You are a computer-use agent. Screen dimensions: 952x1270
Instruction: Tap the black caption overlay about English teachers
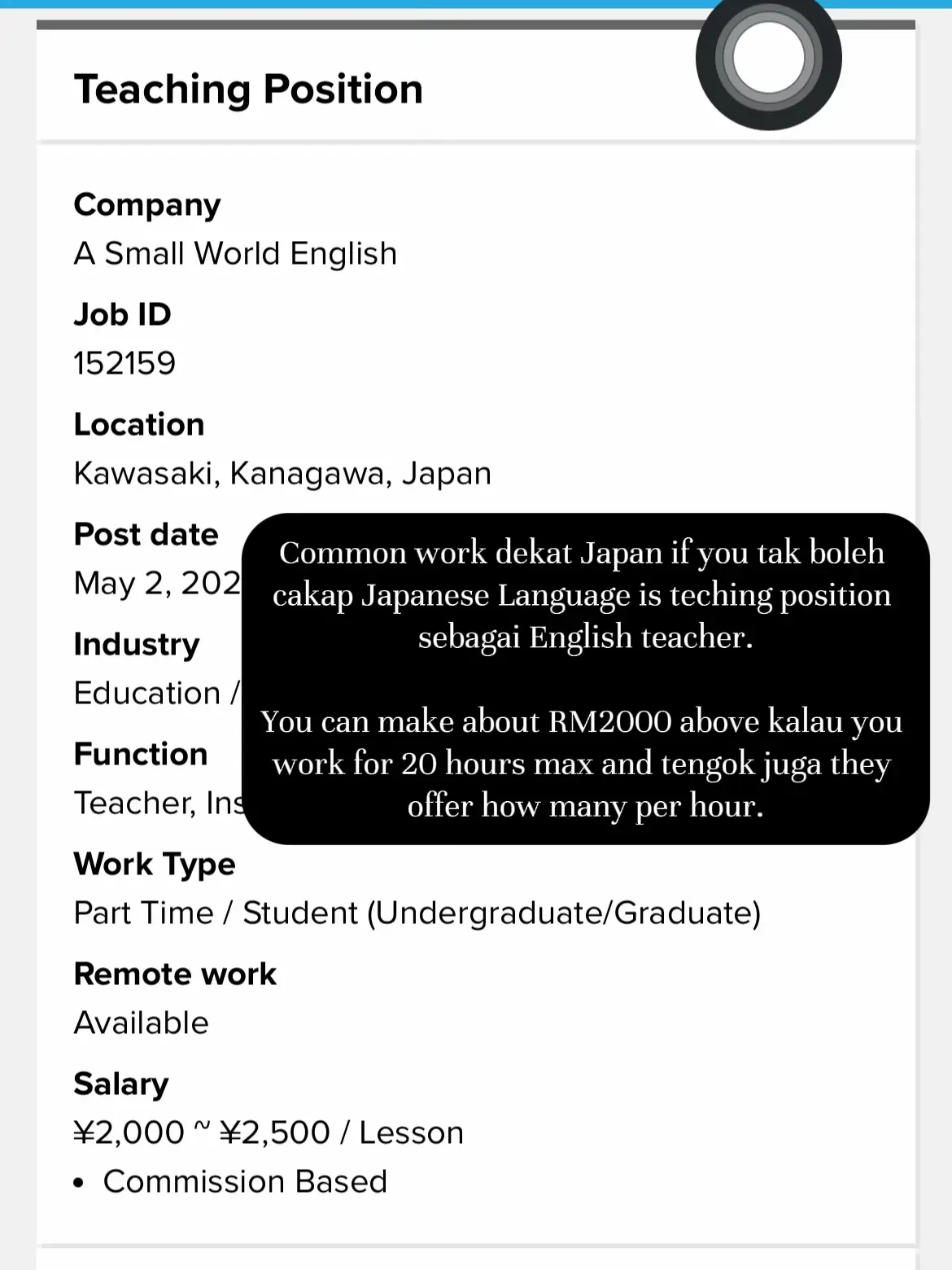(585, 679)
